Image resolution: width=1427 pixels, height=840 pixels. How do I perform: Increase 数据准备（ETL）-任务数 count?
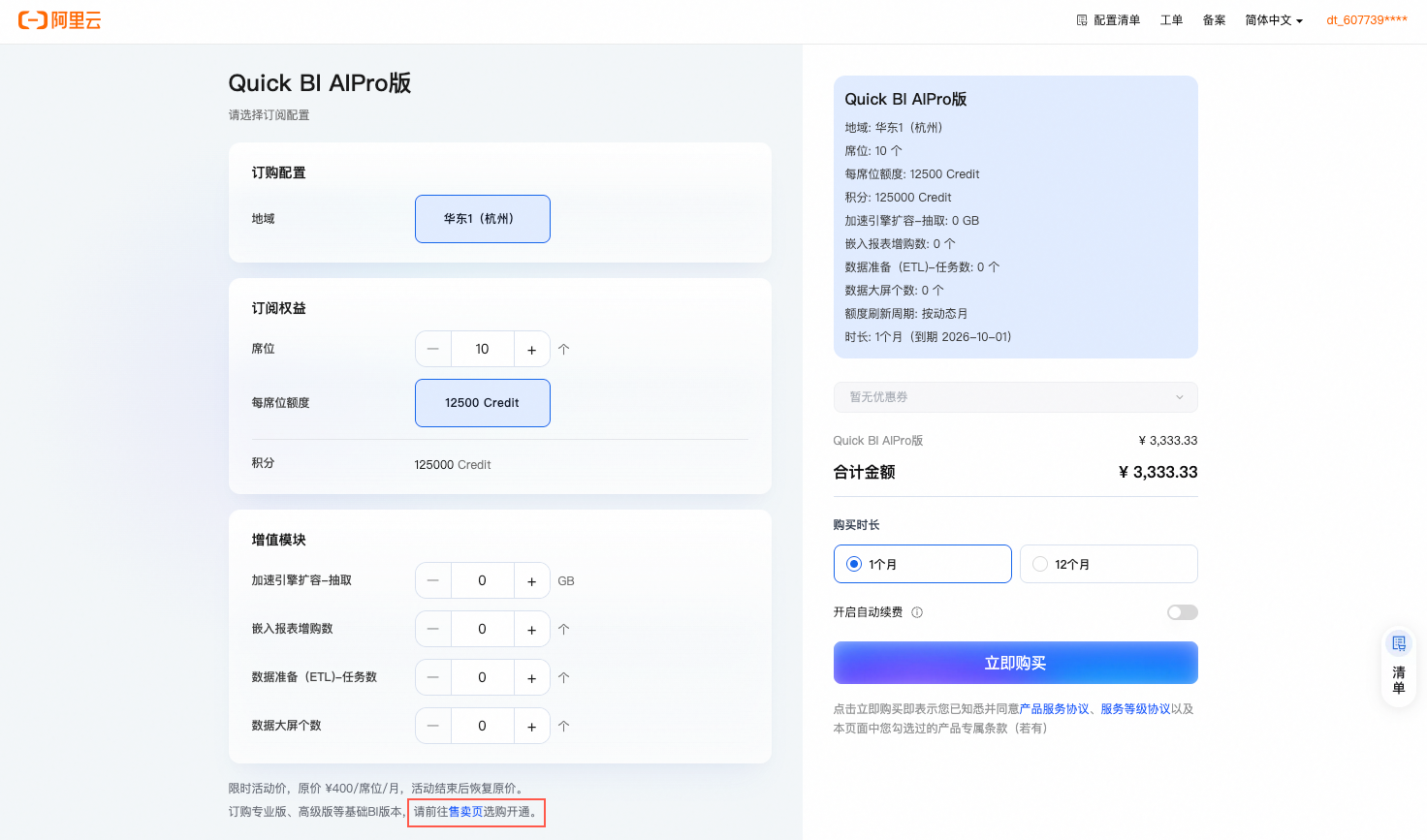pyautogui.click(x=531, y=677)
